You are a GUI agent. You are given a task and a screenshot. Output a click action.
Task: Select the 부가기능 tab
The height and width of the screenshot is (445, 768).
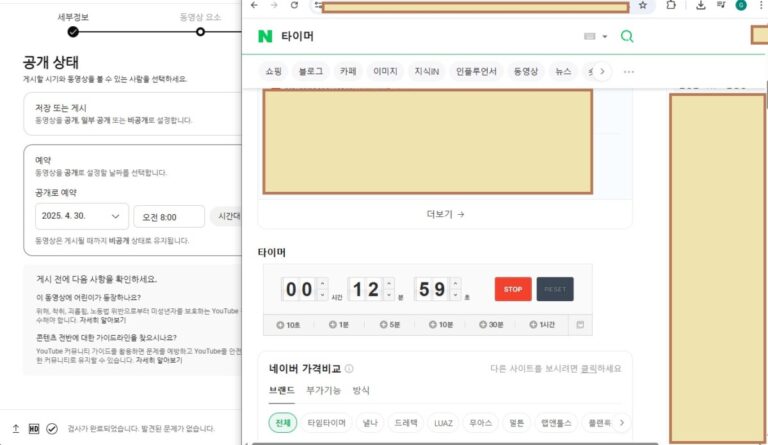pyautogui.click(x=323, y=390)
